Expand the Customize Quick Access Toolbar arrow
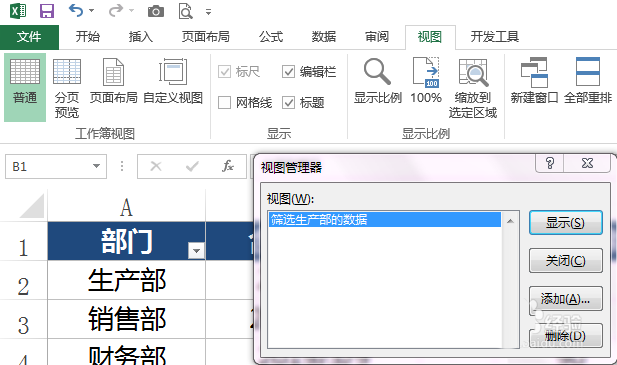 (209, 12)
